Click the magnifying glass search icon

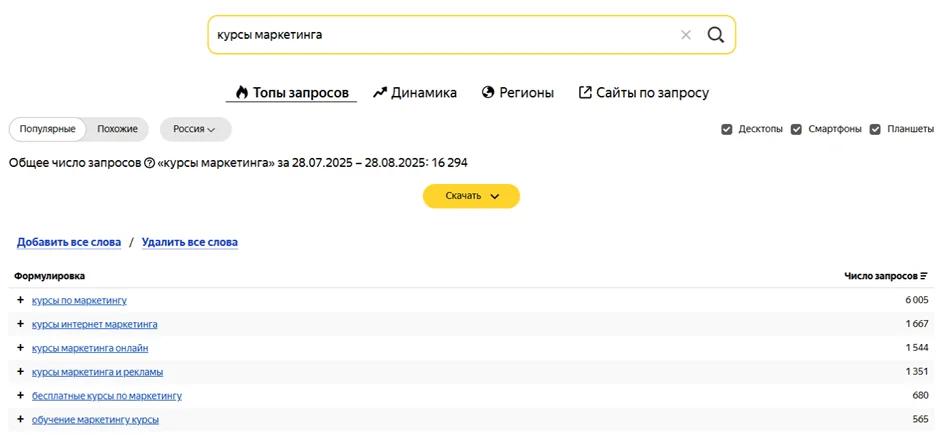pos(715,35)
